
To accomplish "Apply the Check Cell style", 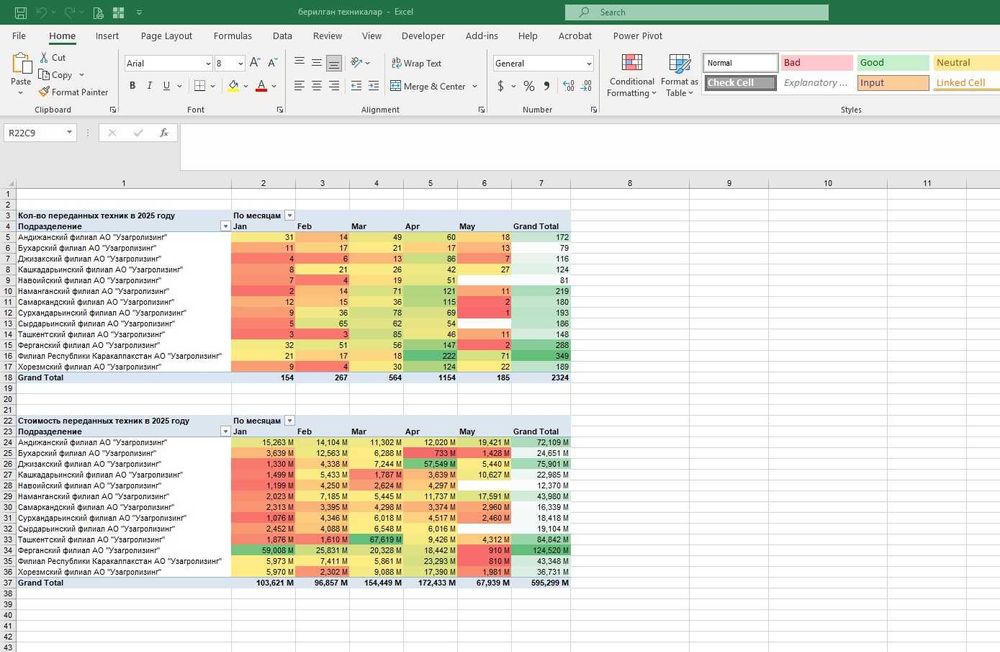I will [x=740, y=82].
